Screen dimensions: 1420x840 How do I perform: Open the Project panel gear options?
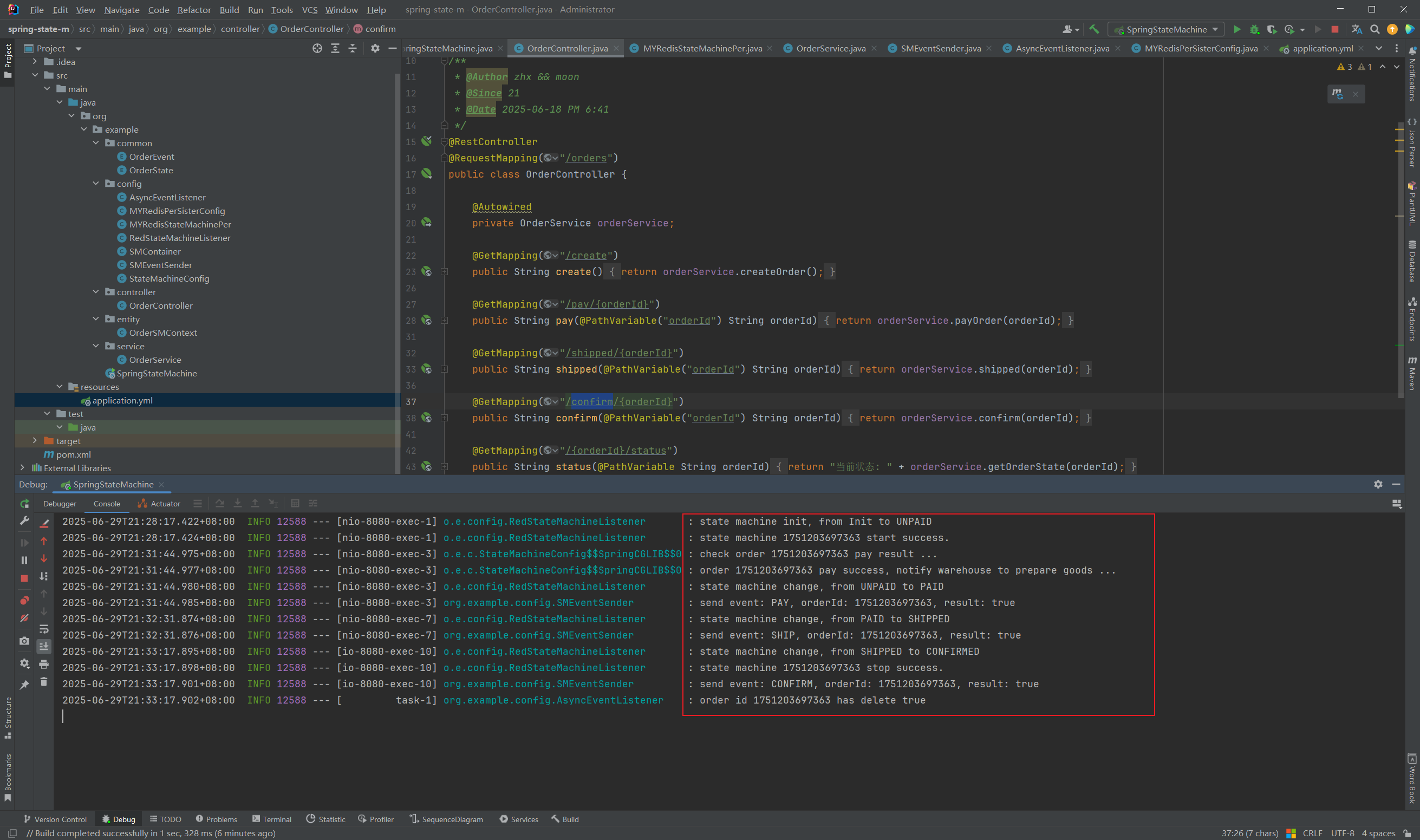point(375,49)
